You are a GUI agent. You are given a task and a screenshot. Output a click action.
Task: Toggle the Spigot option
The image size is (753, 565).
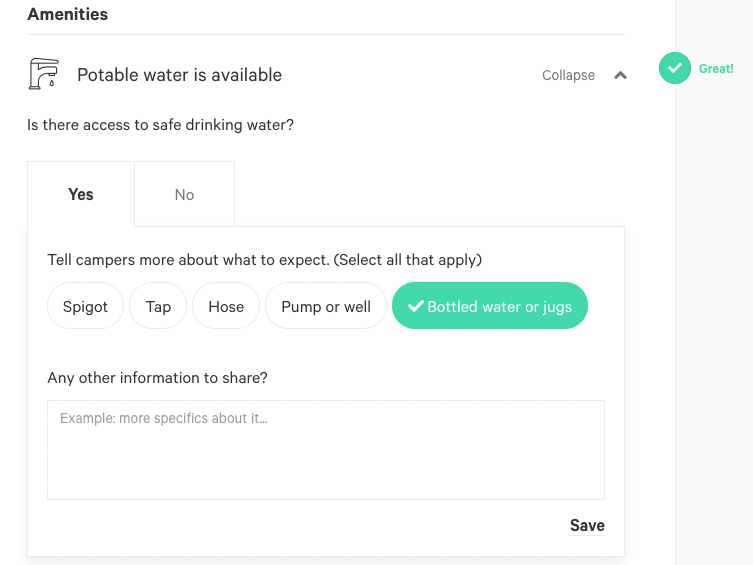(x=85, y=306)
